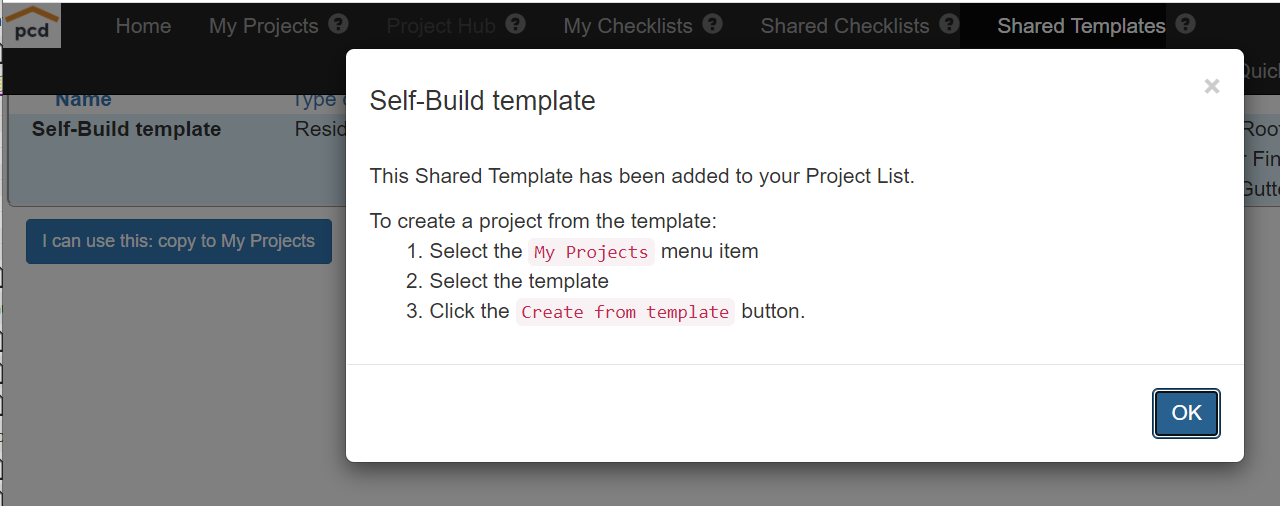Dismiss the dialog with the X icon
Screen dimensions: 1280x506
(x=1212, y=87)
